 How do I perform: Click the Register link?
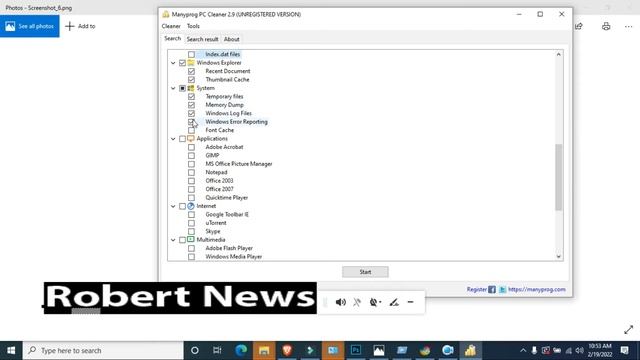coord(476,289)
